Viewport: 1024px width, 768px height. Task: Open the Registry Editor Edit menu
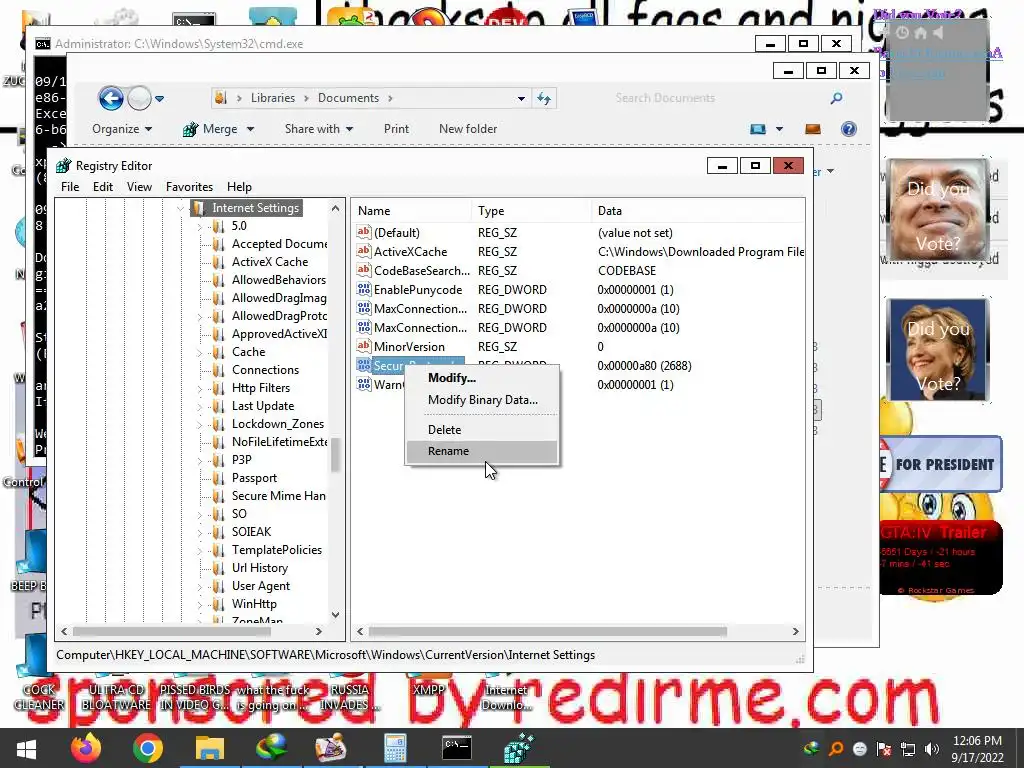tap(103, 187)
